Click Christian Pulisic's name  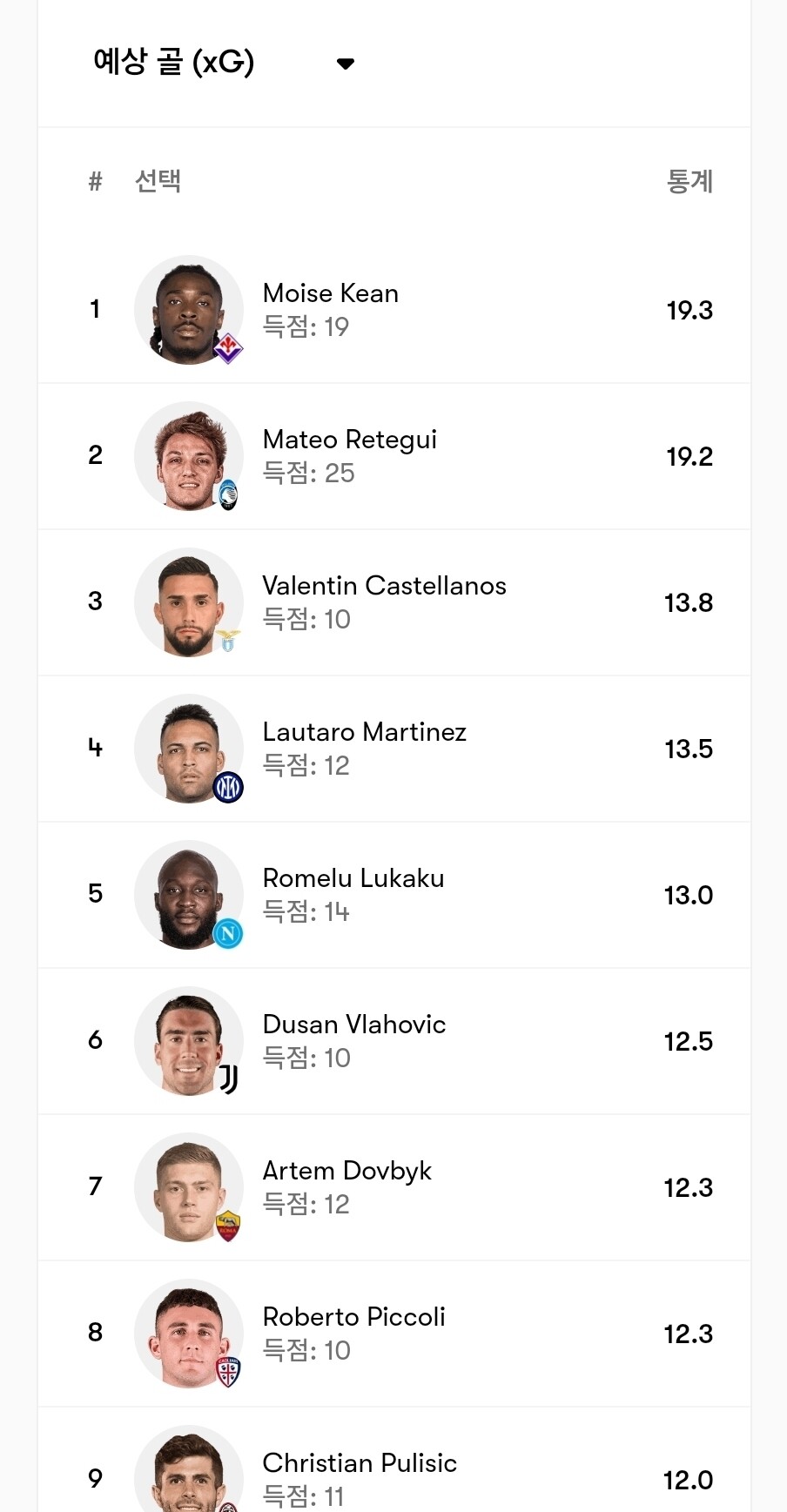(360, 1463)
